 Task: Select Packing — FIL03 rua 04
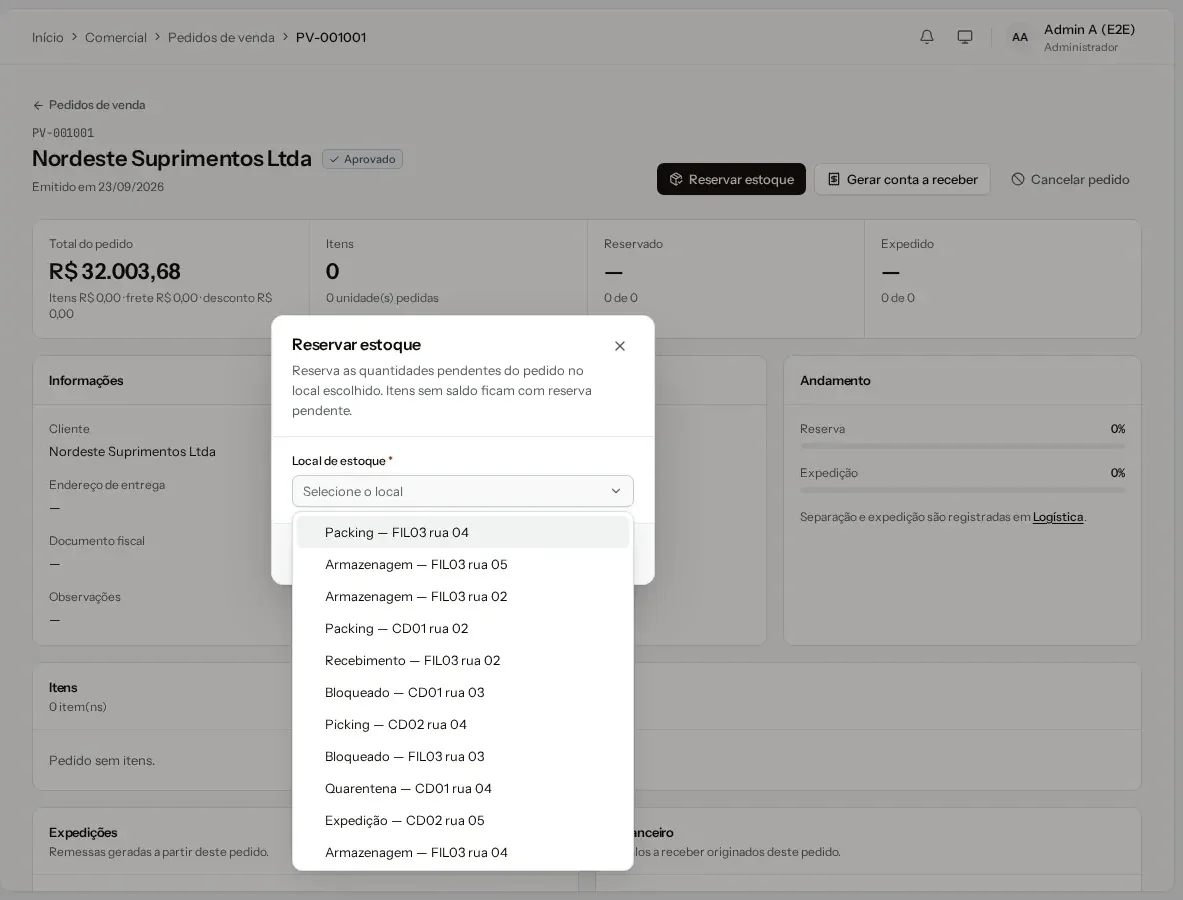pos(462,533)
